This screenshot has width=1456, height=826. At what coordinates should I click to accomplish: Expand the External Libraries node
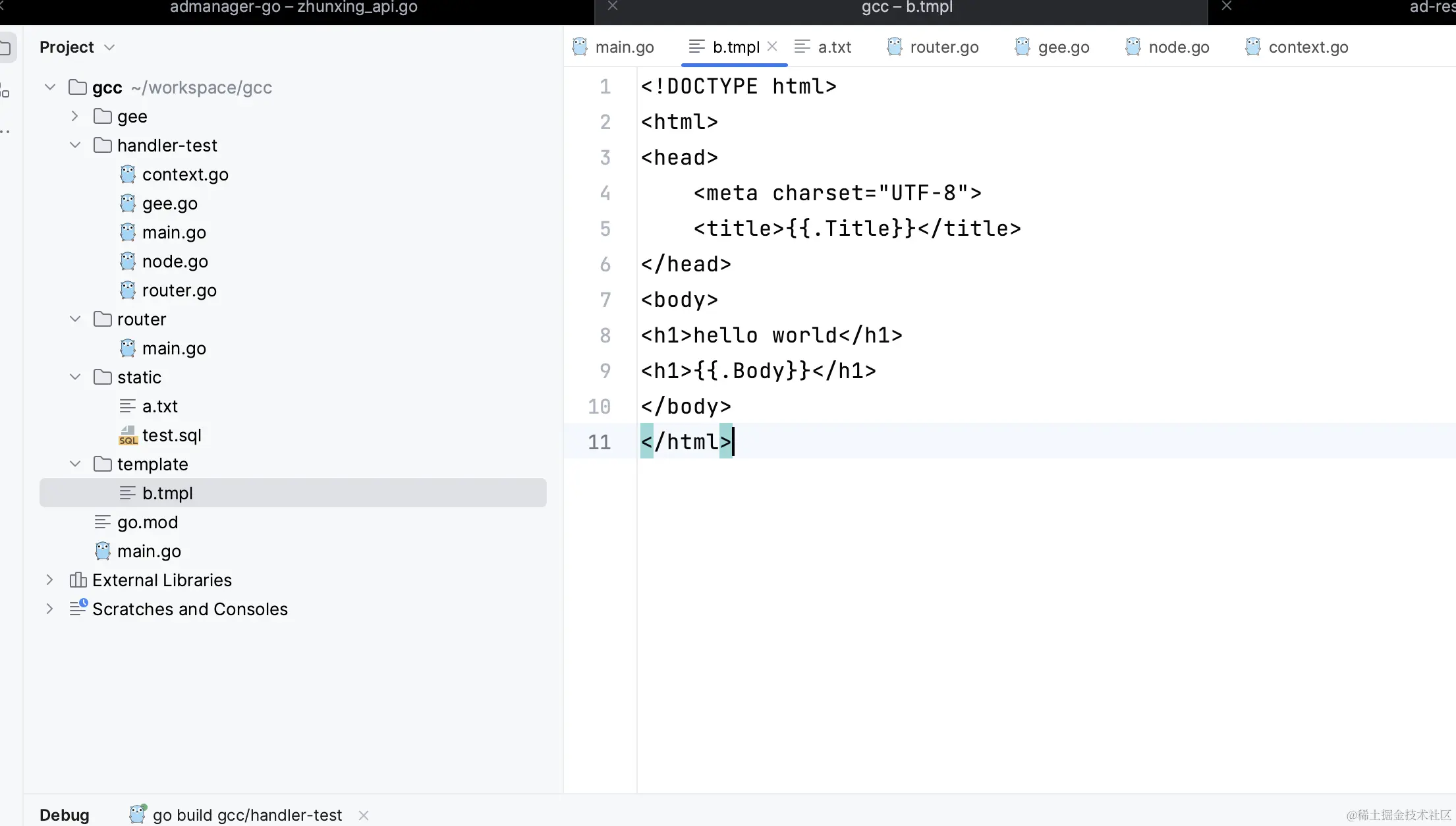[49, 580]
